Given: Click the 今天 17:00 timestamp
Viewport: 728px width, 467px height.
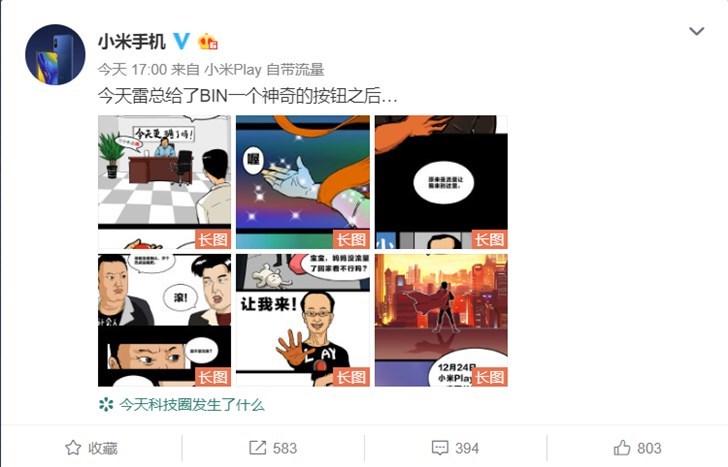Looking at the screenshot, I should 132,70.
